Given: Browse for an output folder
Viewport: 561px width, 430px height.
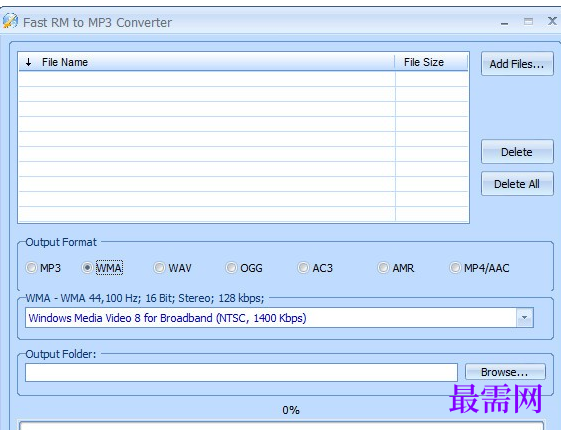Looking at the screenshot, I should point(505,372).
